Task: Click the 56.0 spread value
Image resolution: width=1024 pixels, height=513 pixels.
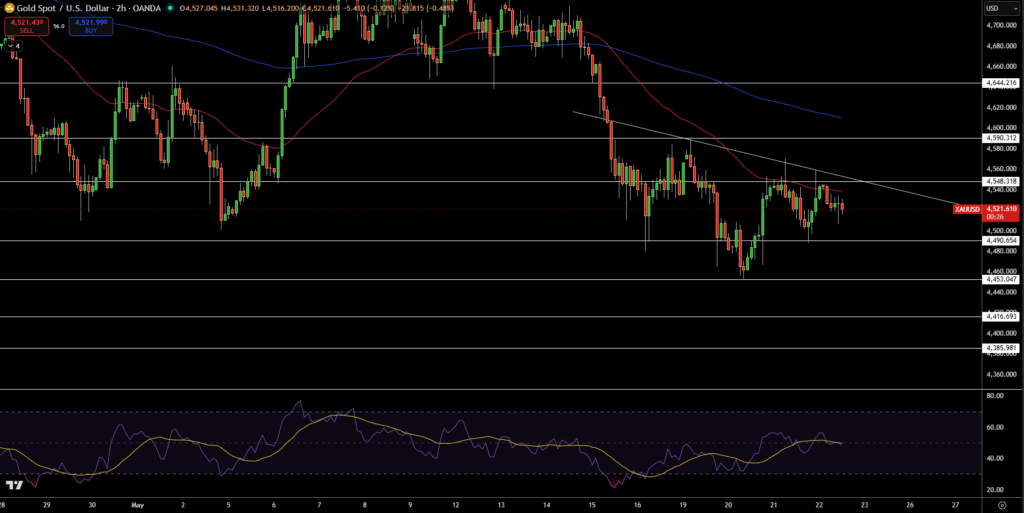Action: 59,26
